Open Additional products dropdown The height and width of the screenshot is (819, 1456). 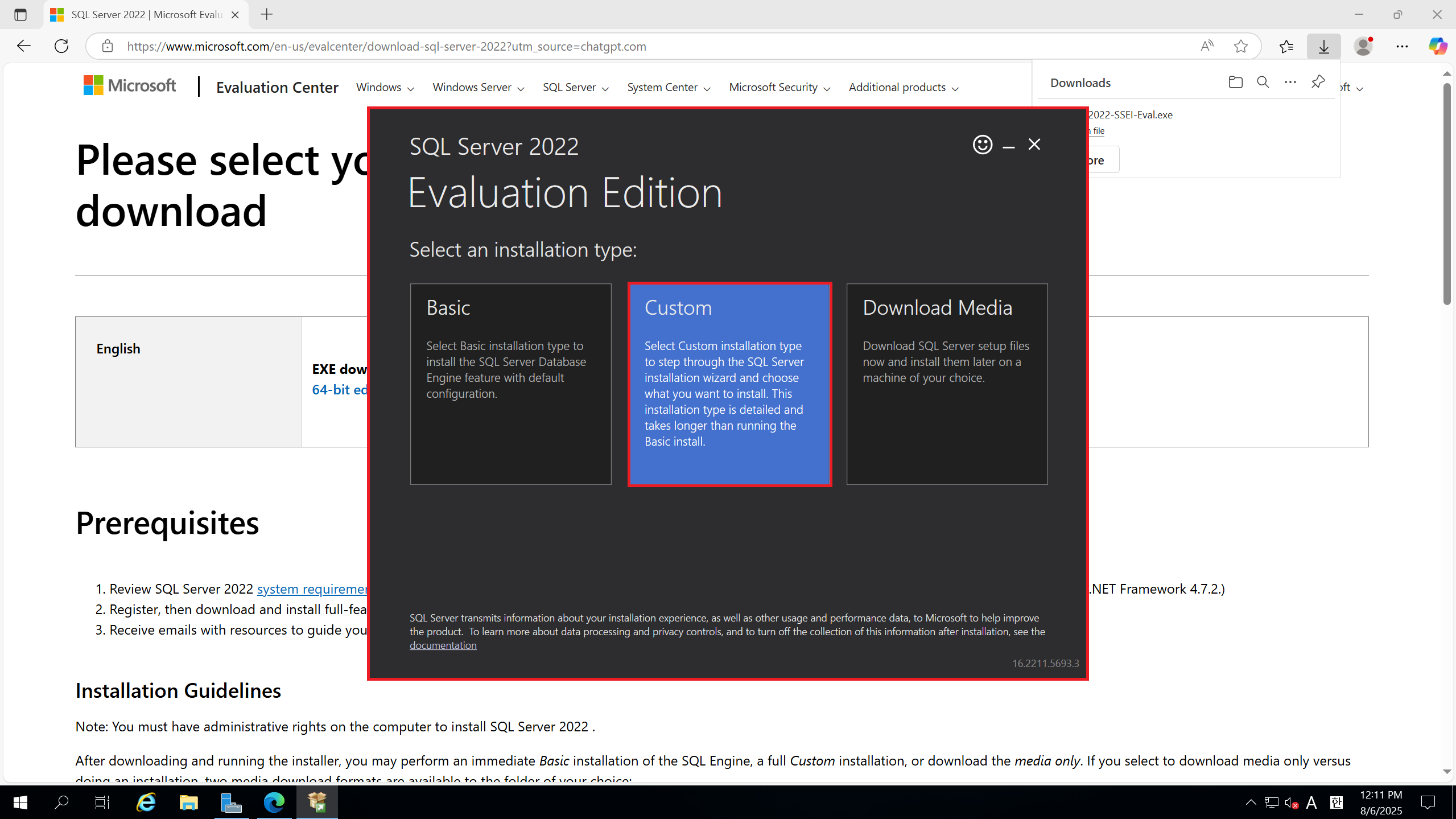click(904, 87)
